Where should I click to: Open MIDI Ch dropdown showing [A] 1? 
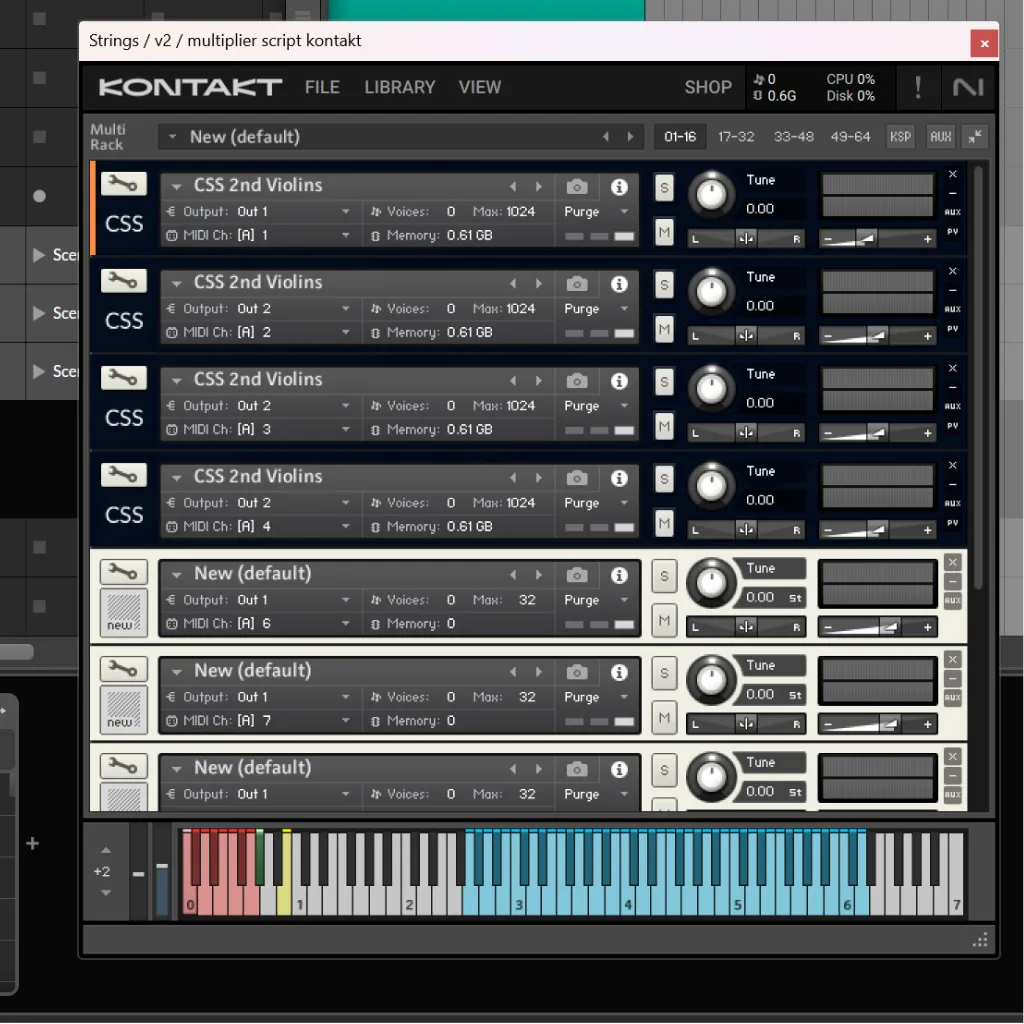point(345,235)
